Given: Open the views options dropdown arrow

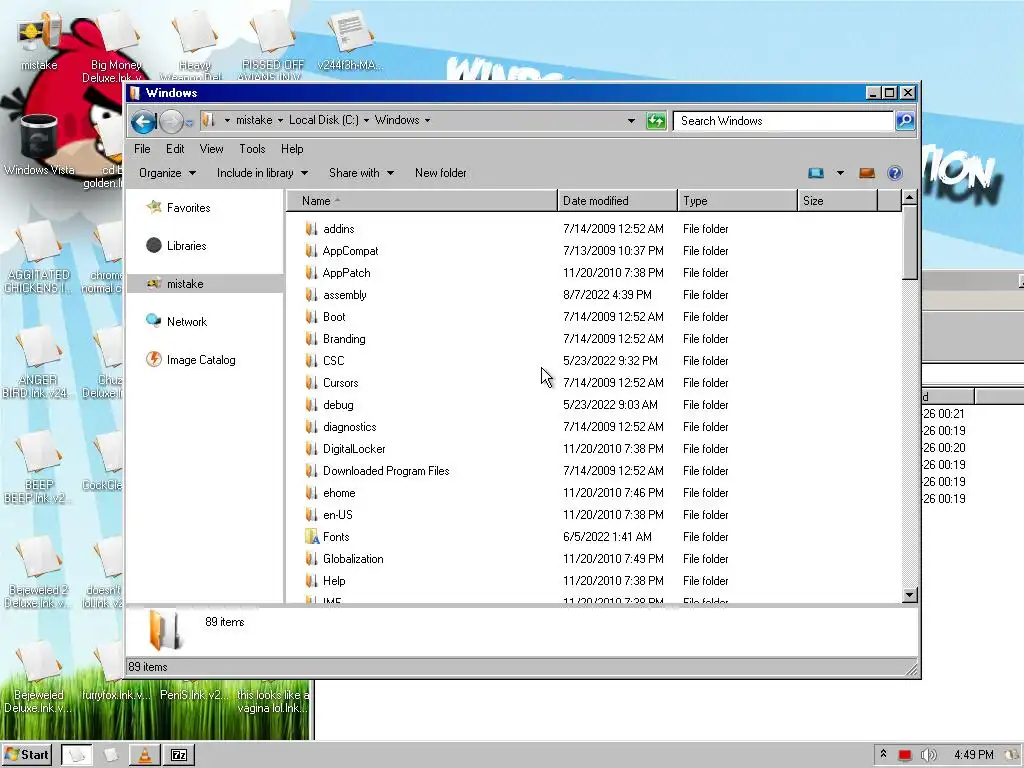Looking at the screenshot, I should pos(840,173).
